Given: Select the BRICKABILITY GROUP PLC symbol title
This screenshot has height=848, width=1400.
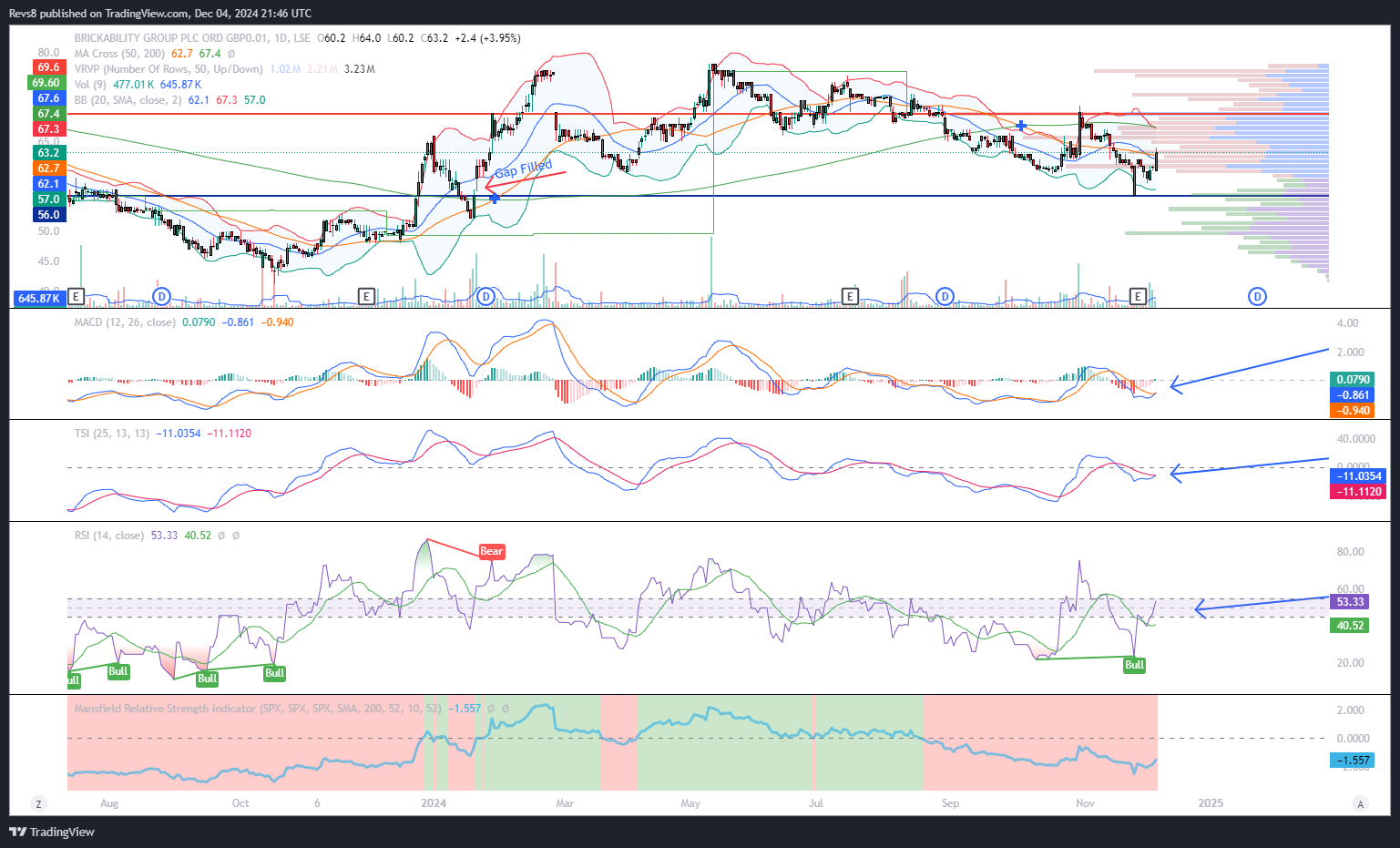Looking at the screenshot, I should point(193,38).
